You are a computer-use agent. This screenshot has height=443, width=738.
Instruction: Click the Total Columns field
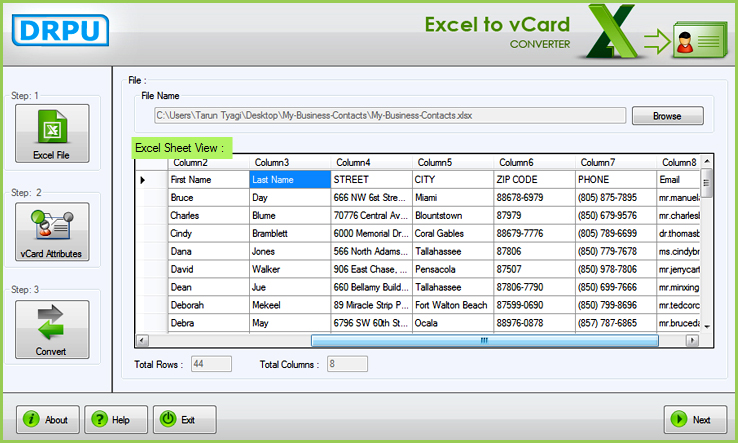point(347,364)
